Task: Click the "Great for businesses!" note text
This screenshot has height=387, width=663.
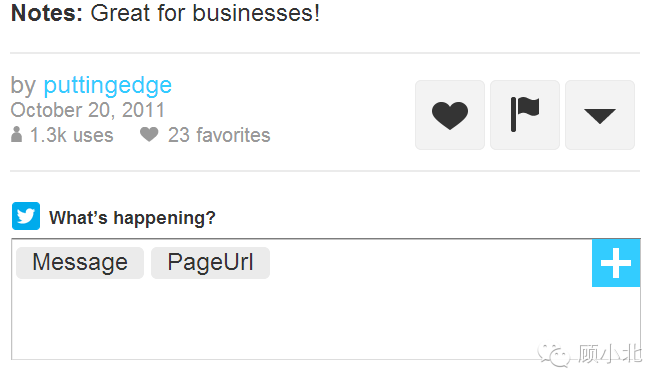Action: point(205,13)
